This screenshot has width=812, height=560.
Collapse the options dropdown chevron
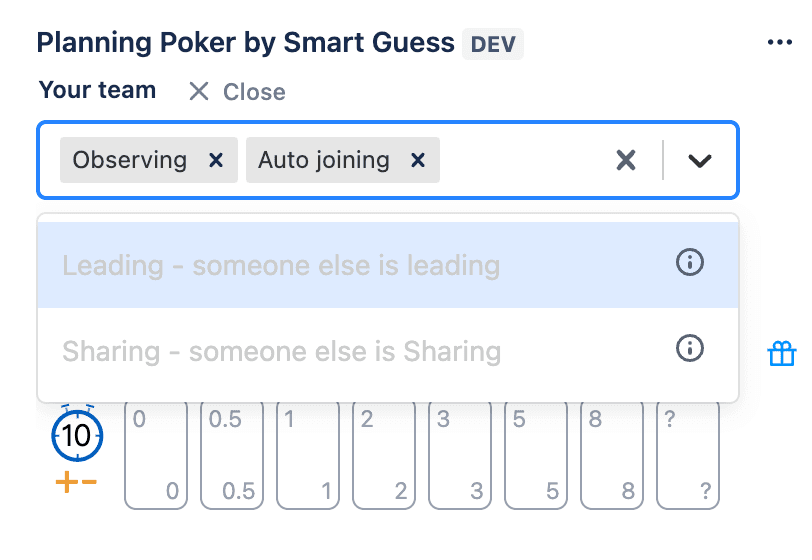pos(700,160)
